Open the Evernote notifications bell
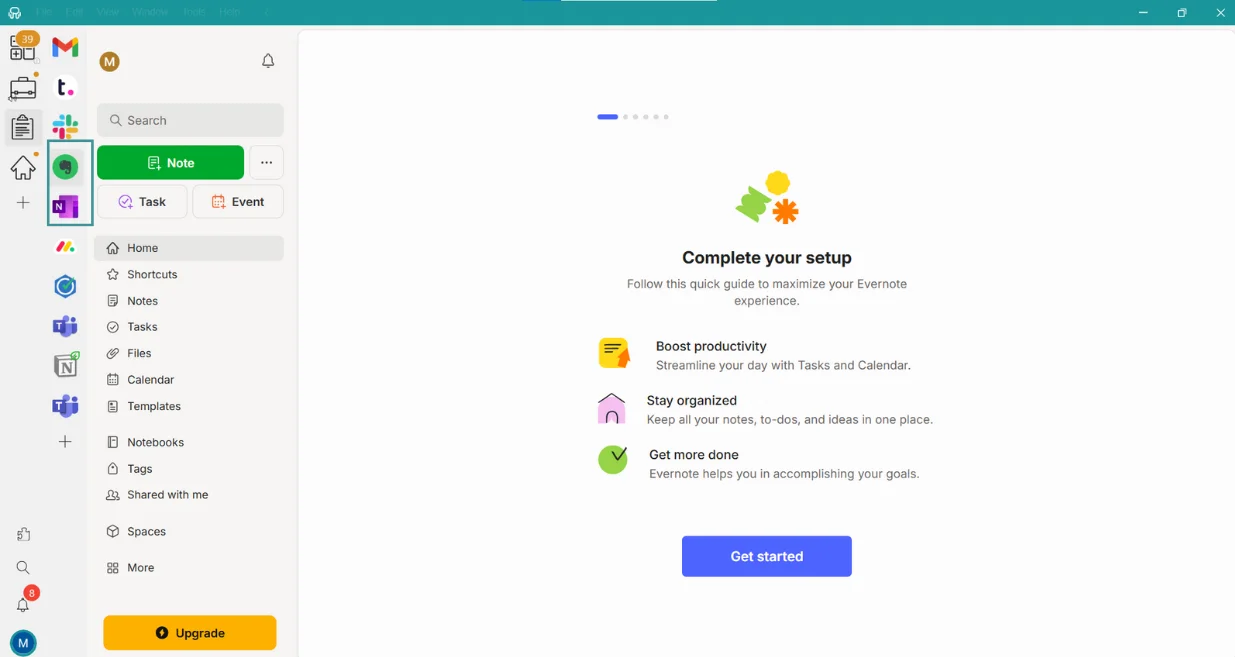This screenshot has width=1235, height=657. 268,61
